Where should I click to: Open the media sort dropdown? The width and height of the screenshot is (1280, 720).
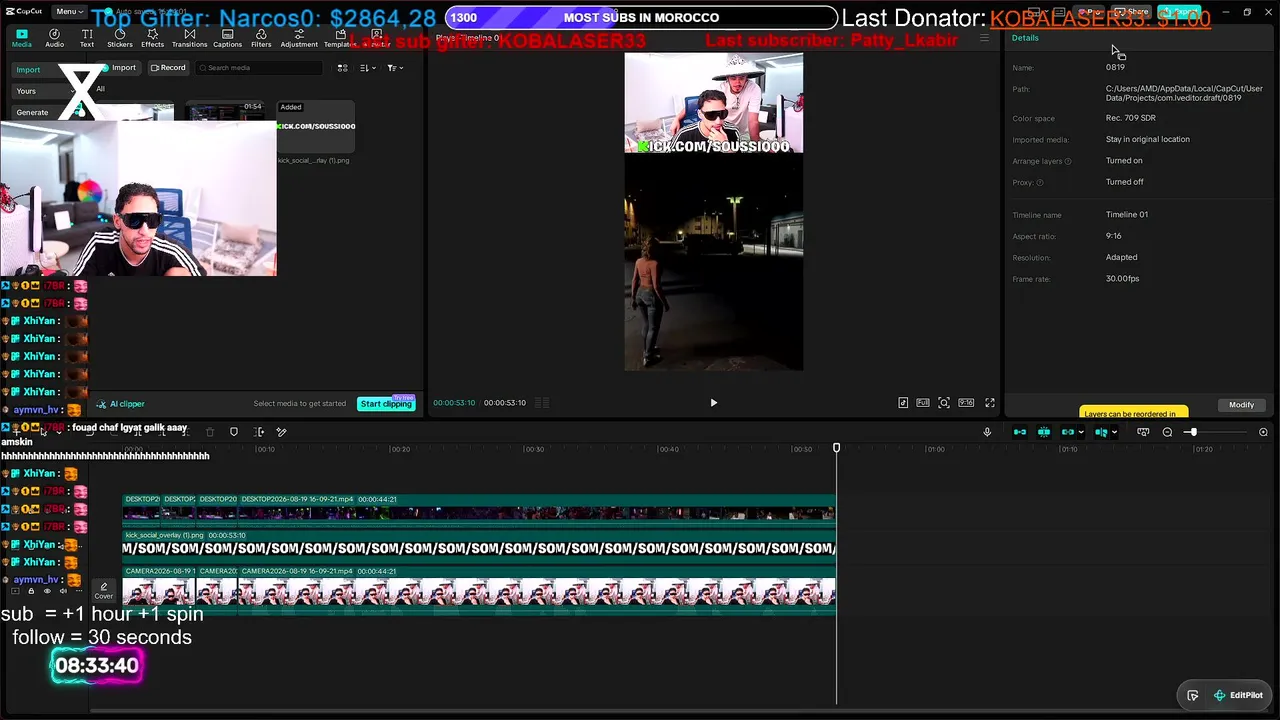tap(367, 68)
